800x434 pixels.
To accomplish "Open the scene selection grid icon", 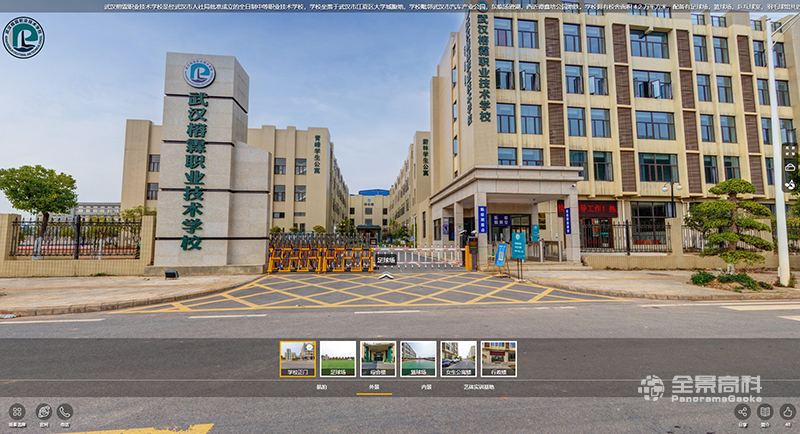I will coord(17,411).
